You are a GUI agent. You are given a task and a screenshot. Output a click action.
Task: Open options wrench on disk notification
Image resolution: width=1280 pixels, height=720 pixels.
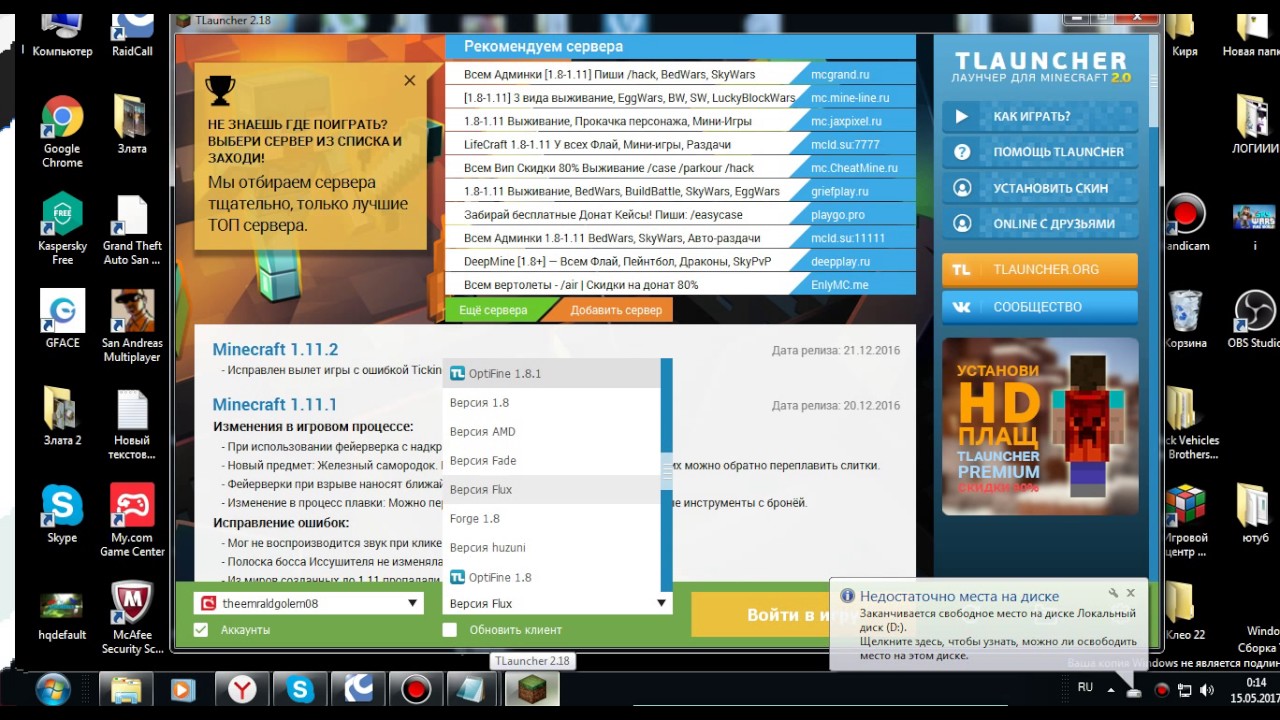[1113, 593]
